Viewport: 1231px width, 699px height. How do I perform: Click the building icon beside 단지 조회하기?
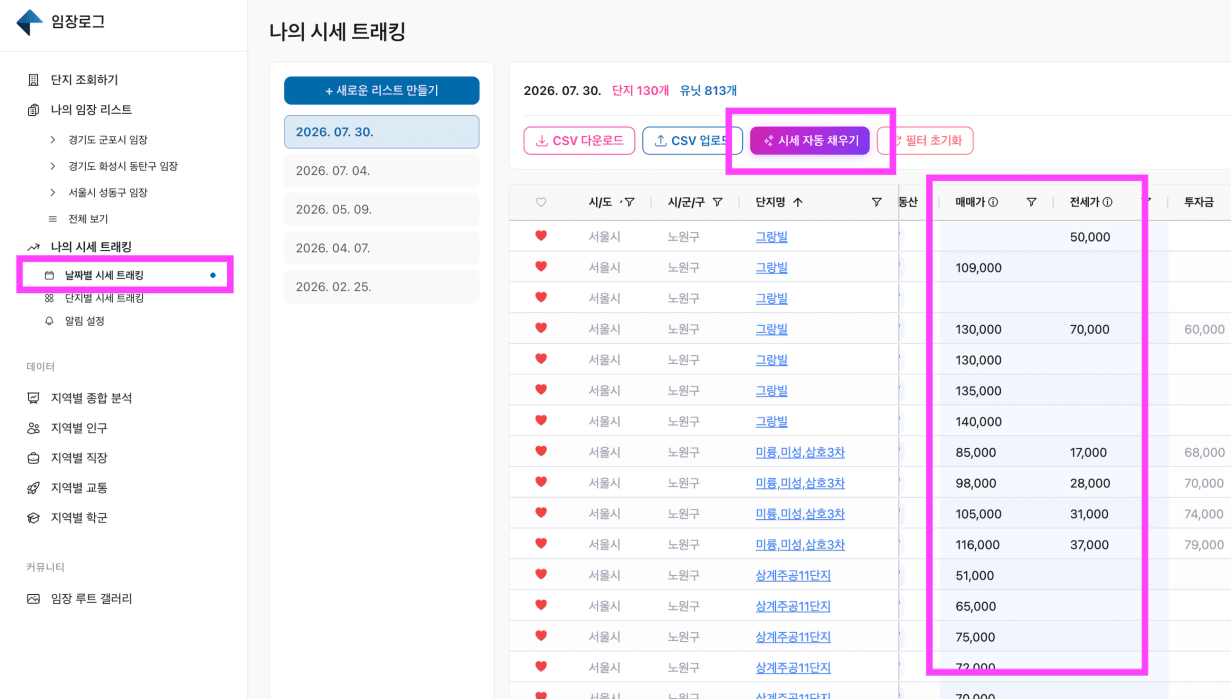(33, 80)
